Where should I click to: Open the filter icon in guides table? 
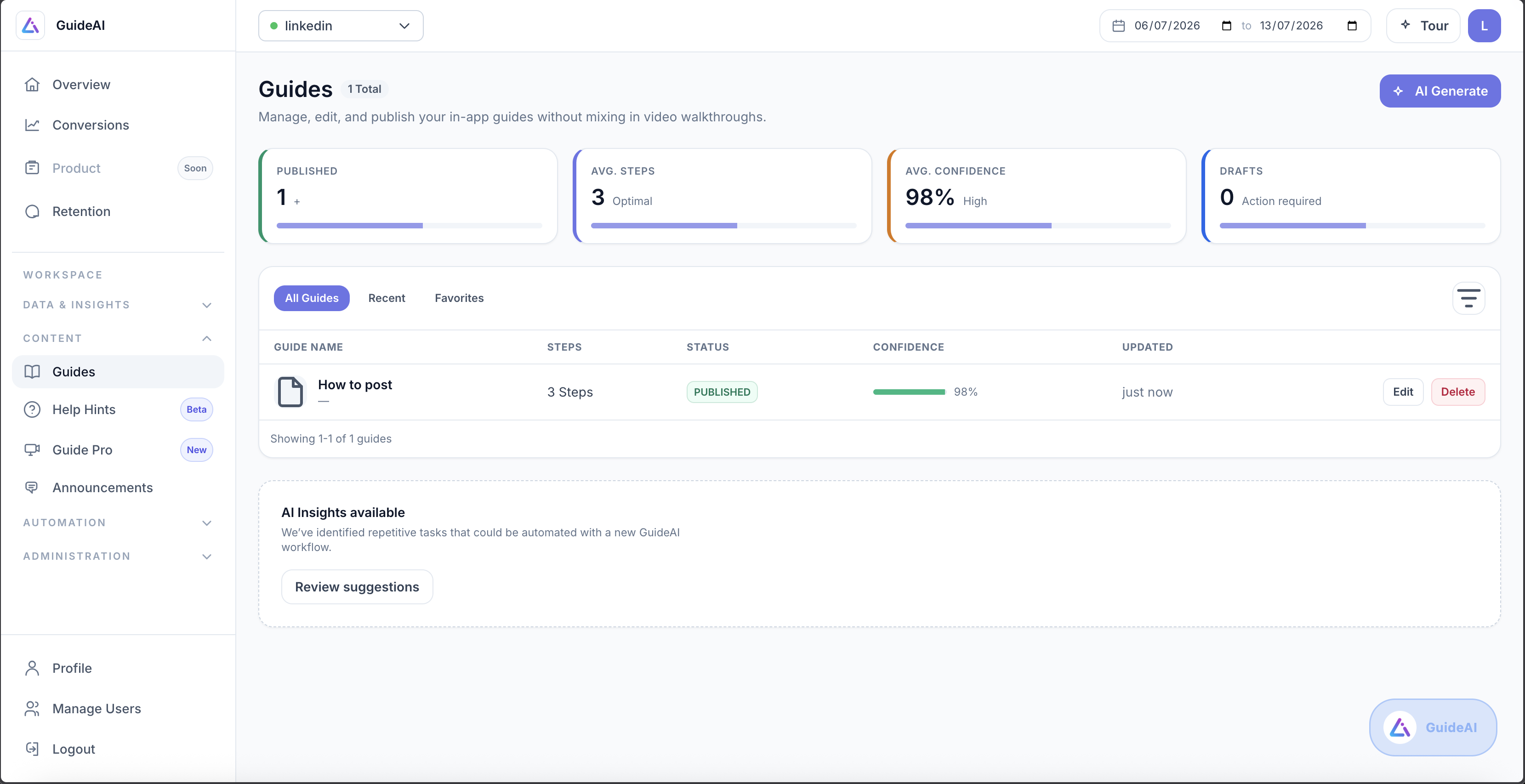click(x=1469, y=298)
